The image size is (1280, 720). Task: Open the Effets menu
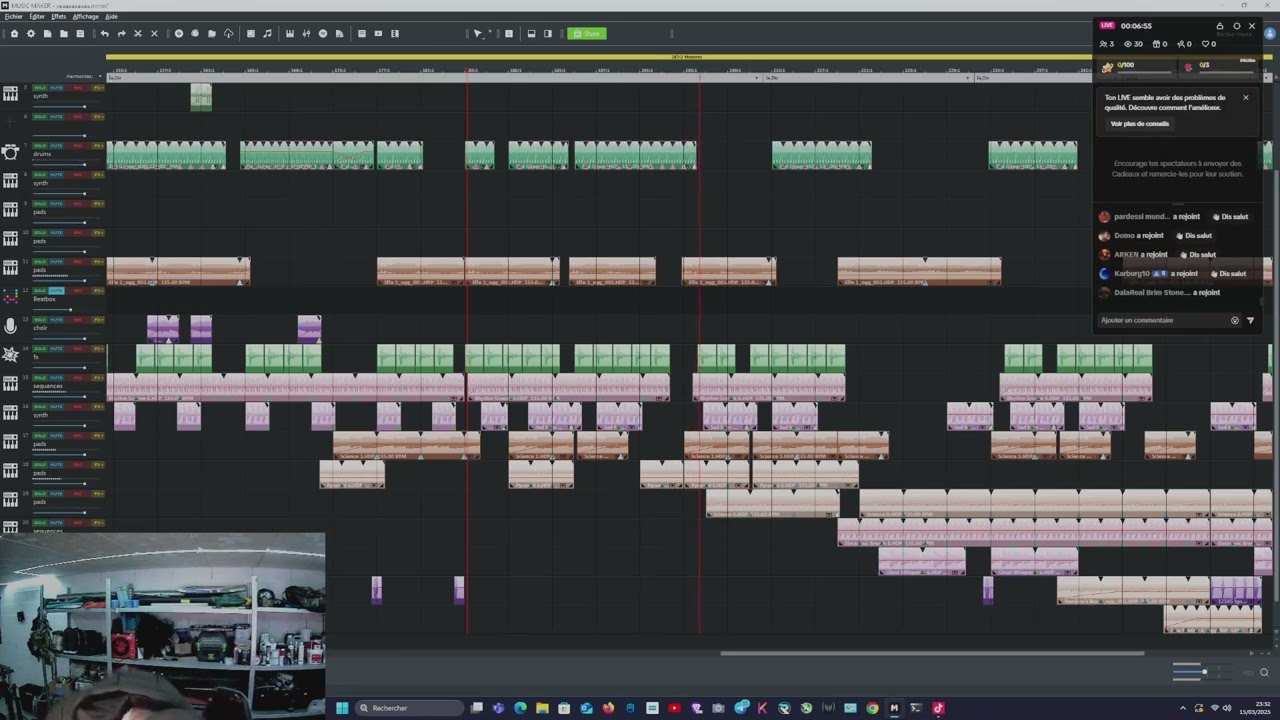(x=58, y=16)
